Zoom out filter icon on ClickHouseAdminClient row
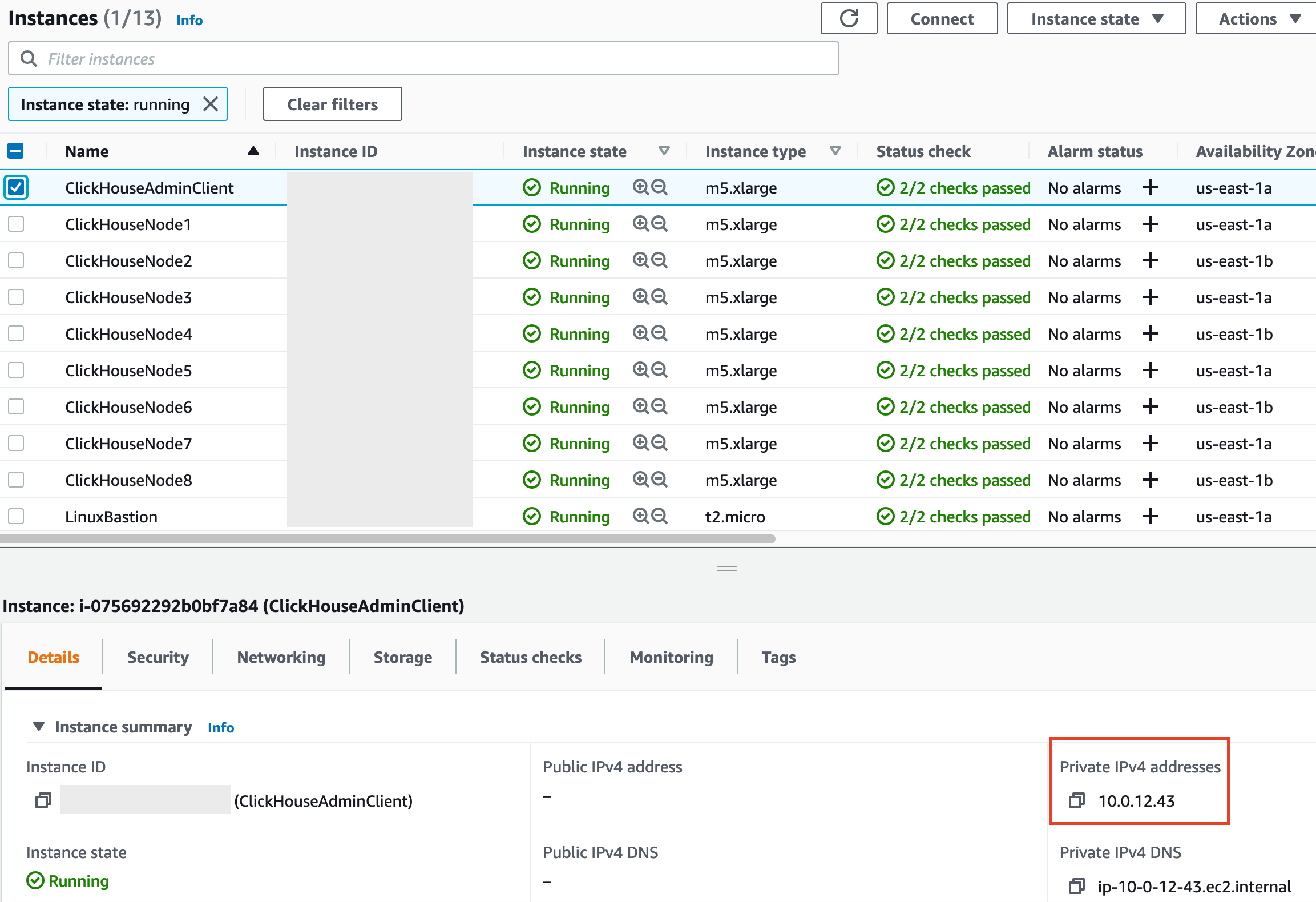This screenshot has width=1316, height=902. [660, 187]
